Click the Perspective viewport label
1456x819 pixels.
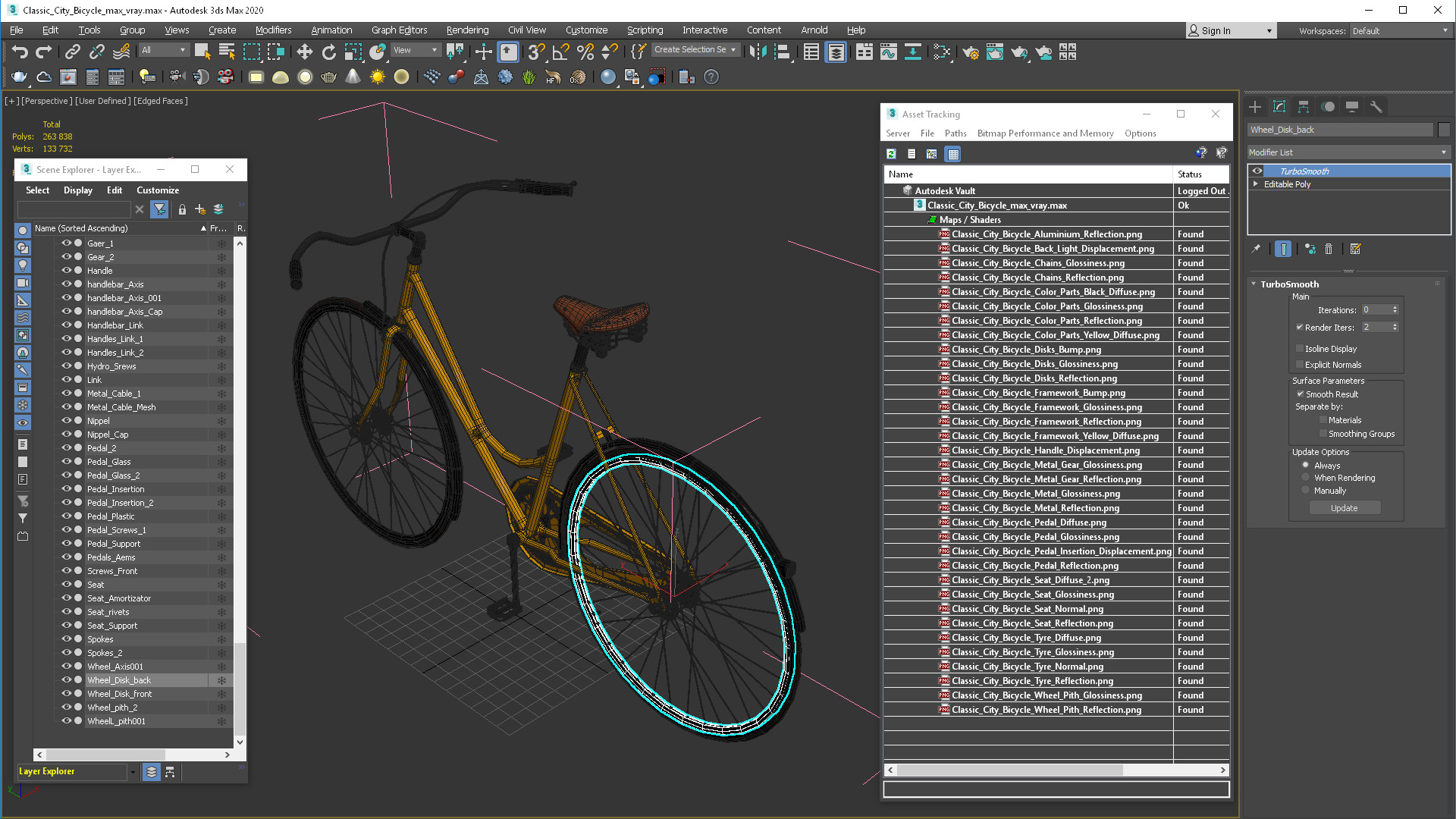coord(47,101)
